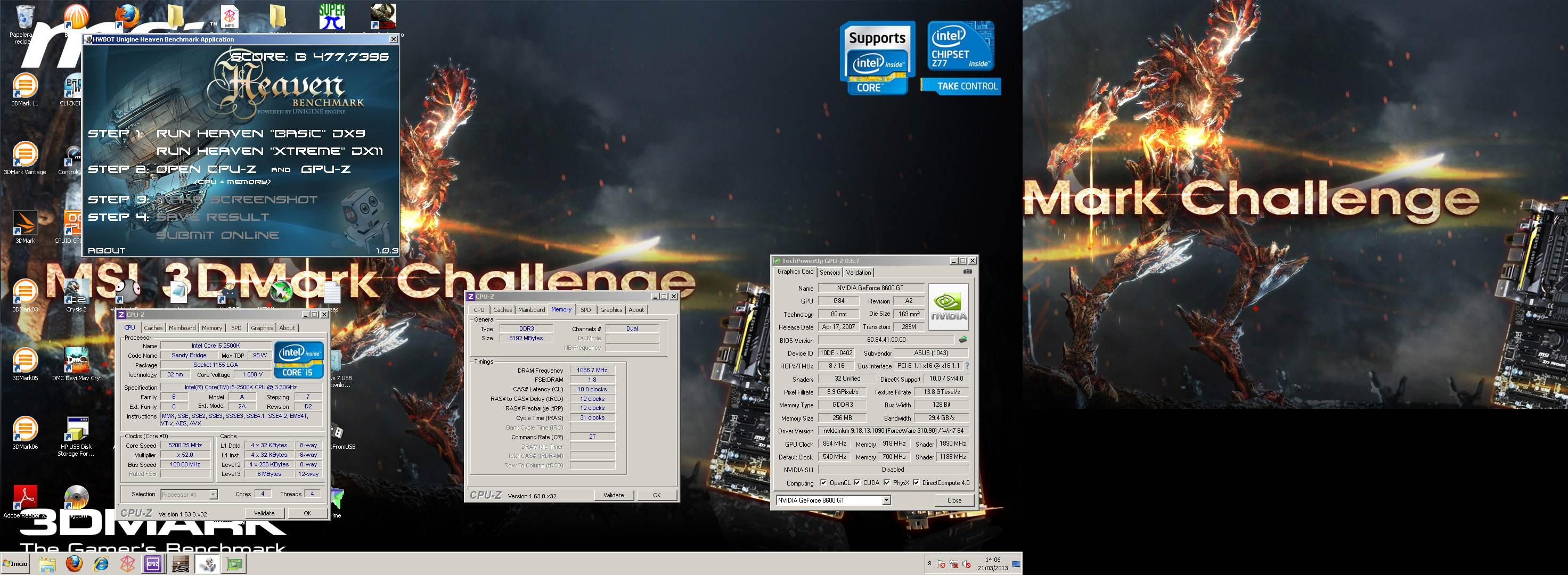Screen dimensions: 1568x575
Task: Open 3DMark06 desktop shortcut
Action: (25, 433)
